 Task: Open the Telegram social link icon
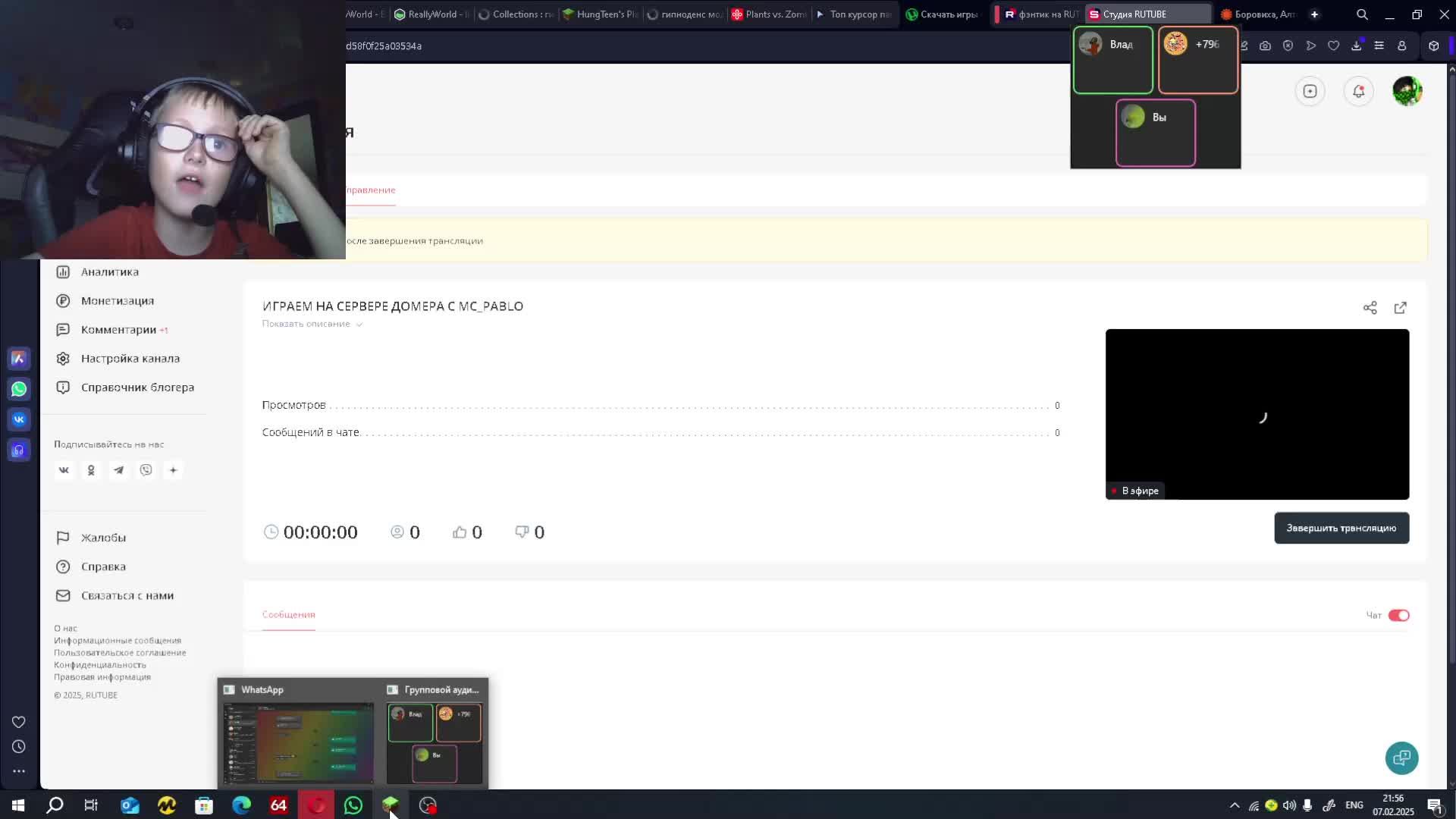coord(118,470)
